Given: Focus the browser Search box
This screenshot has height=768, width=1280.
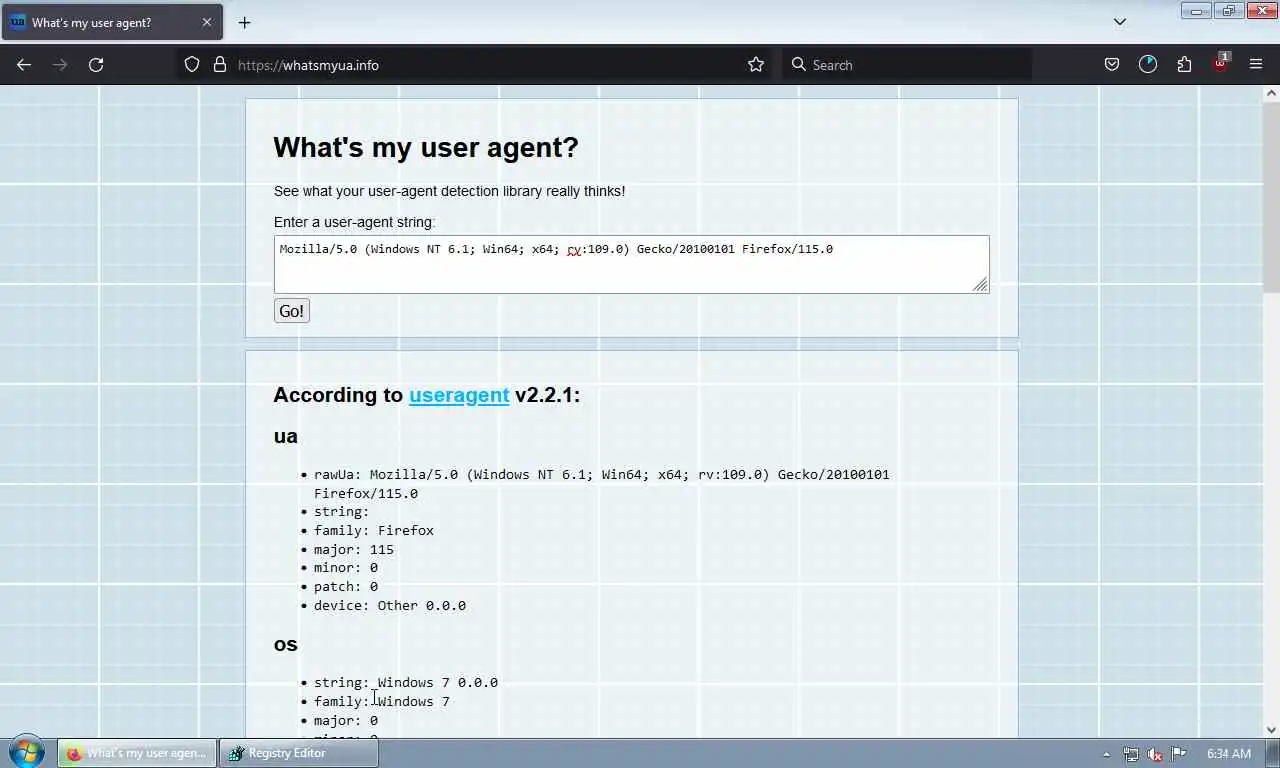Looking at the screenshot, I should [908, 65].
